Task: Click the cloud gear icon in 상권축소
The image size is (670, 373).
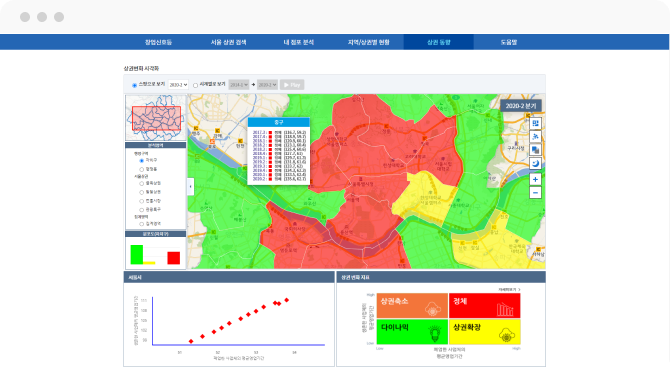Action: (x=433, y=309)
